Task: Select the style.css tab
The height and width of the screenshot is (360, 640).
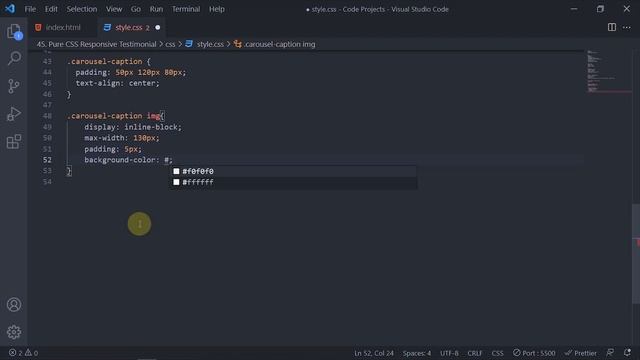Action: click(x=128, y=27)
